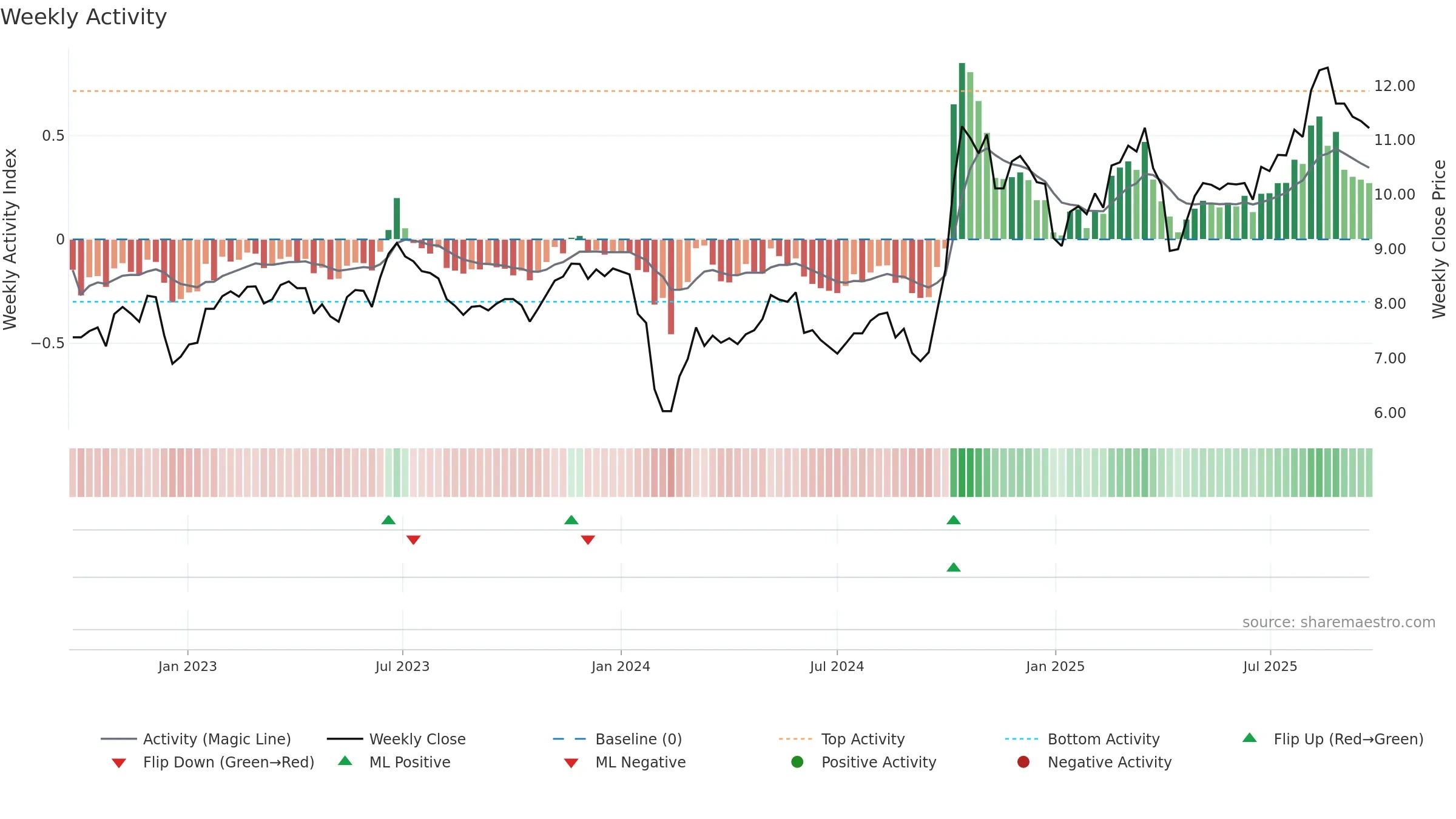This screenshot has height=819, width=1456.
Task: Toggle the ML Positive legend entry
Action: [x=394, y=762]
